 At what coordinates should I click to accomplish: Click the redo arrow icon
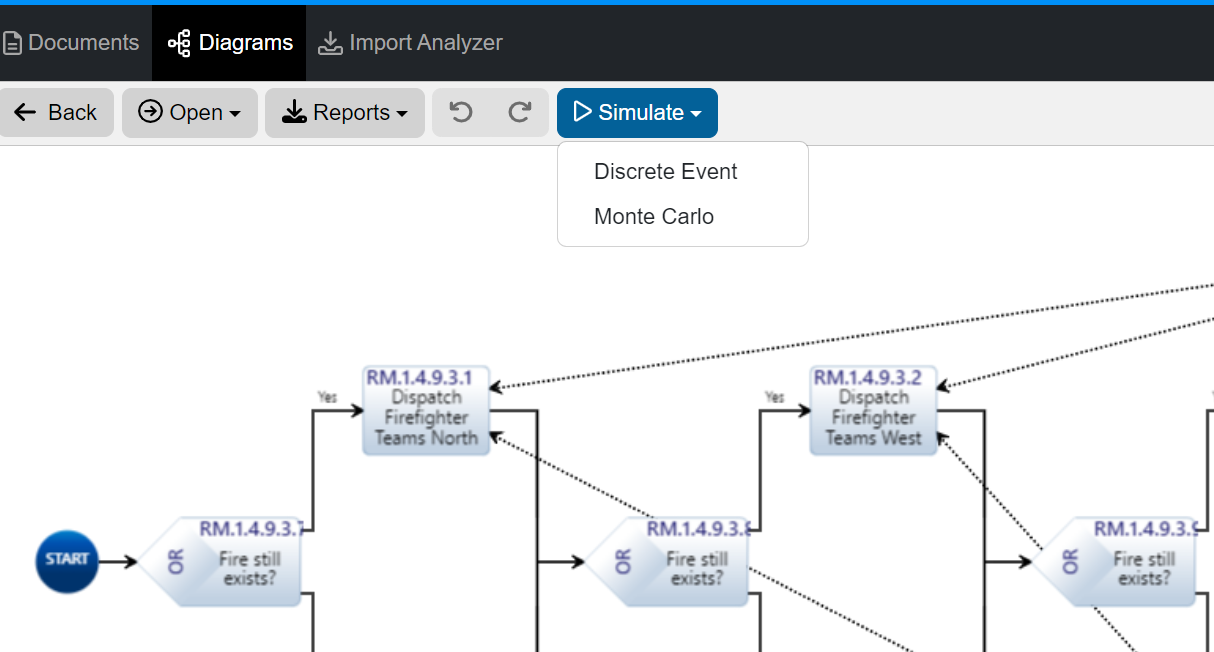point(520,112)
